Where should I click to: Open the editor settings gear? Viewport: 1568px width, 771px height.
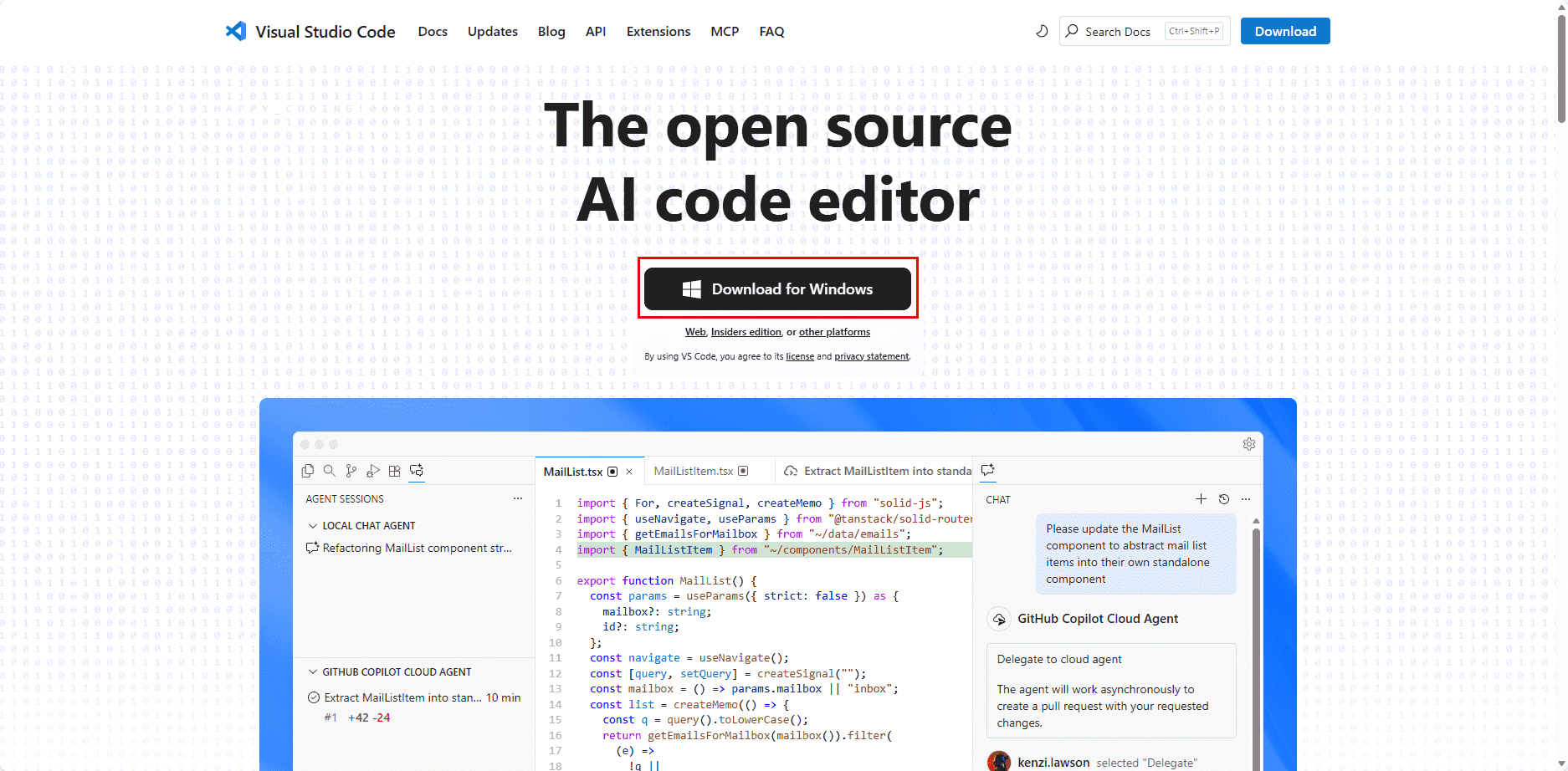1249,444
